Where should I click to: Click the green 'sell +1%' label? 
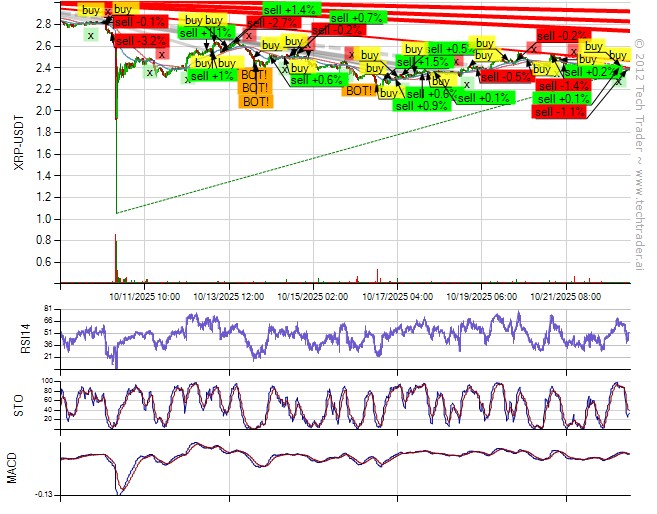tap(212, 75)
